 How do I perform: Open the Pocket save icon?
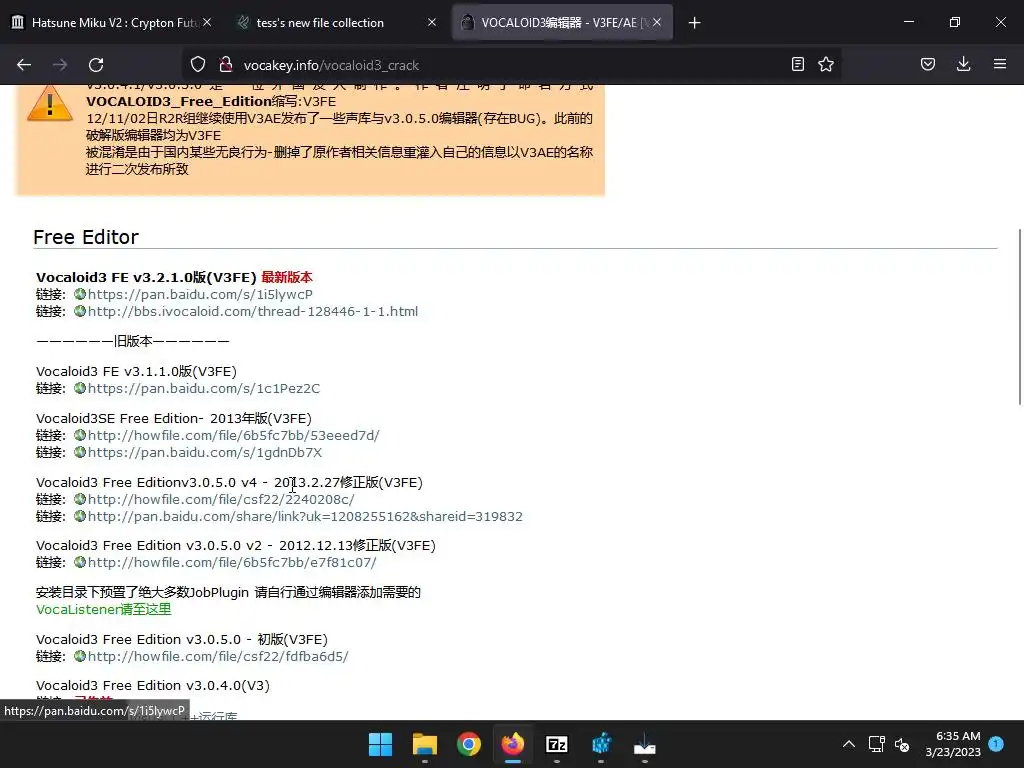928,64
